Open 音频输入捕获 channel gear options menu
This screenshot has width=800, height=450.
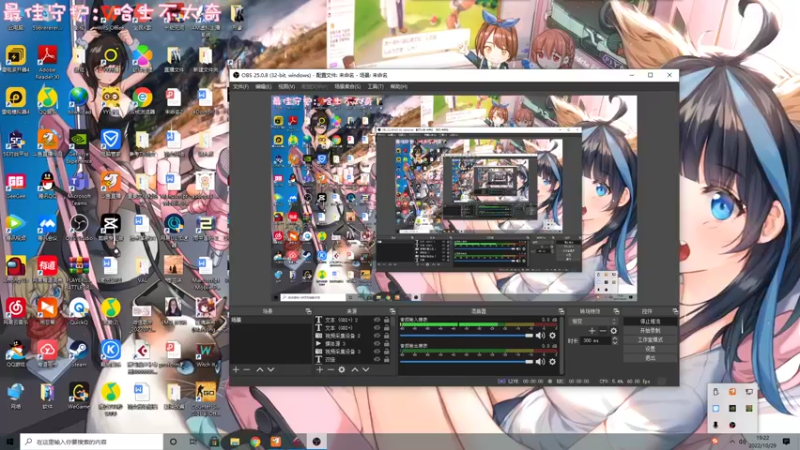coord(553,335)
